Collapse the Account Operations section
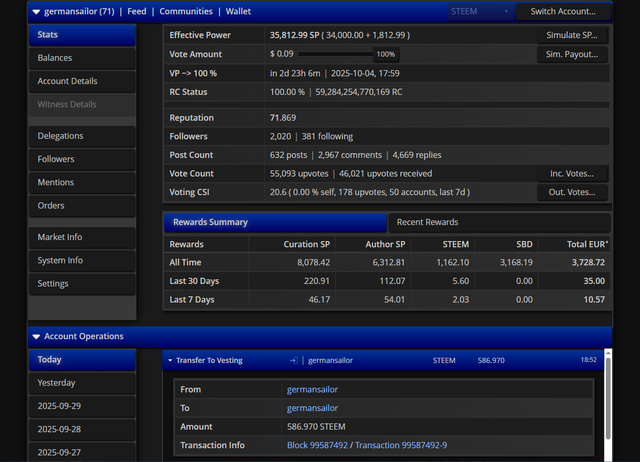 pyautogui.click(x=36, y=336)
